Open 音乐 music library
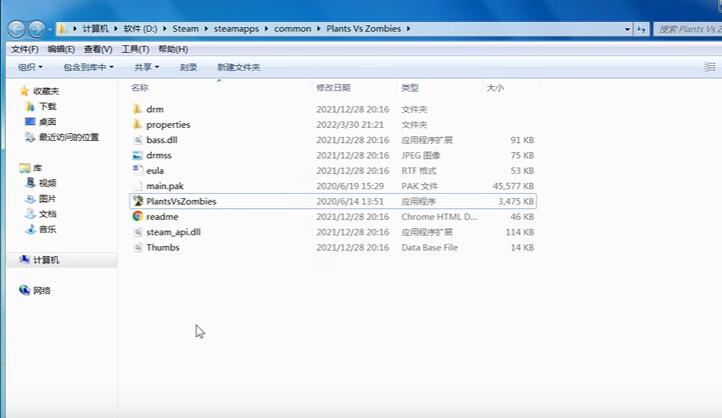Viewport: 722px width, 418px height. 41,229
